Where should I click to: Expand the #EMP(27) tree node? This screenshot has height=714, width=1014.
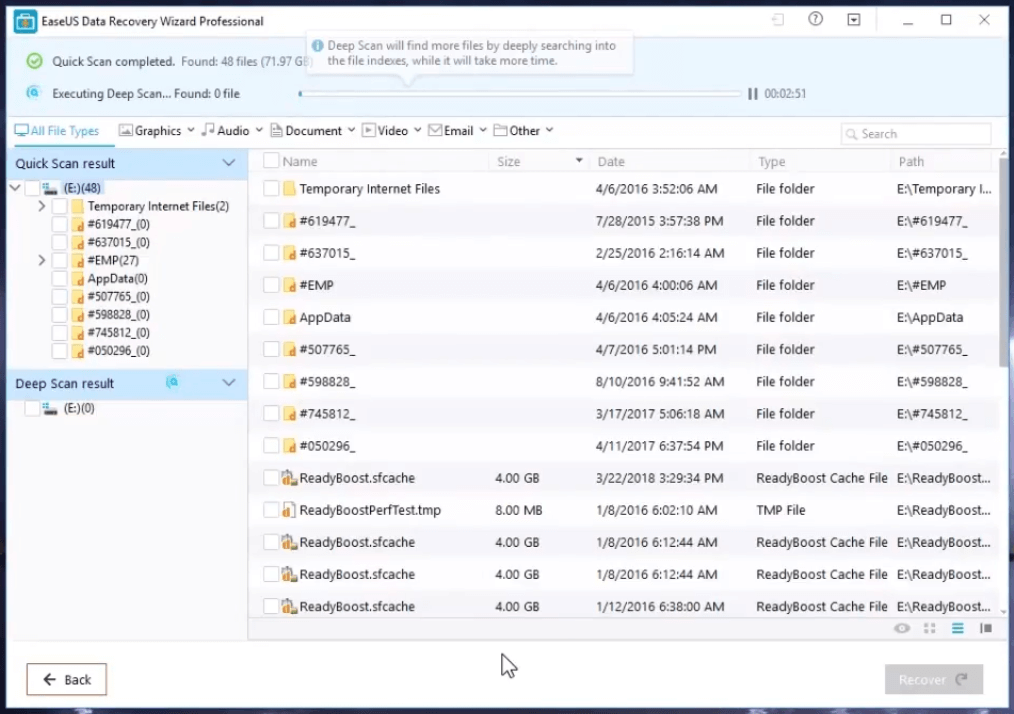pyautogui.click(x=41, y=261)
